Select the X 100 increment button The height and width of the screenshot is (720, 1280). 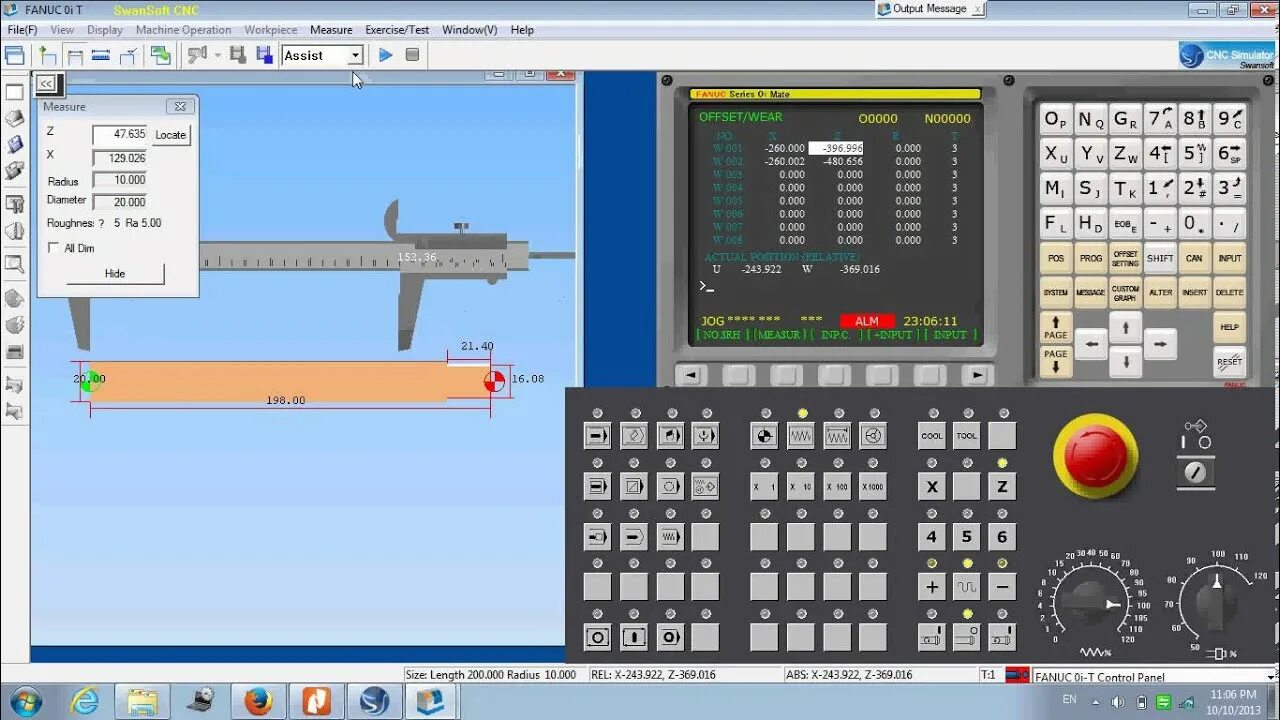[x=837, y=487]
